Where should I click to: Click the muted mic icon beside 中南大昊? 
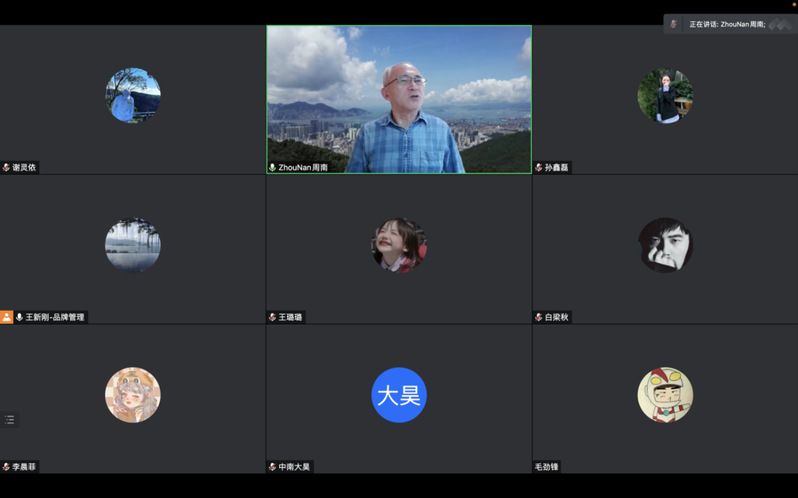pos(272,467)
